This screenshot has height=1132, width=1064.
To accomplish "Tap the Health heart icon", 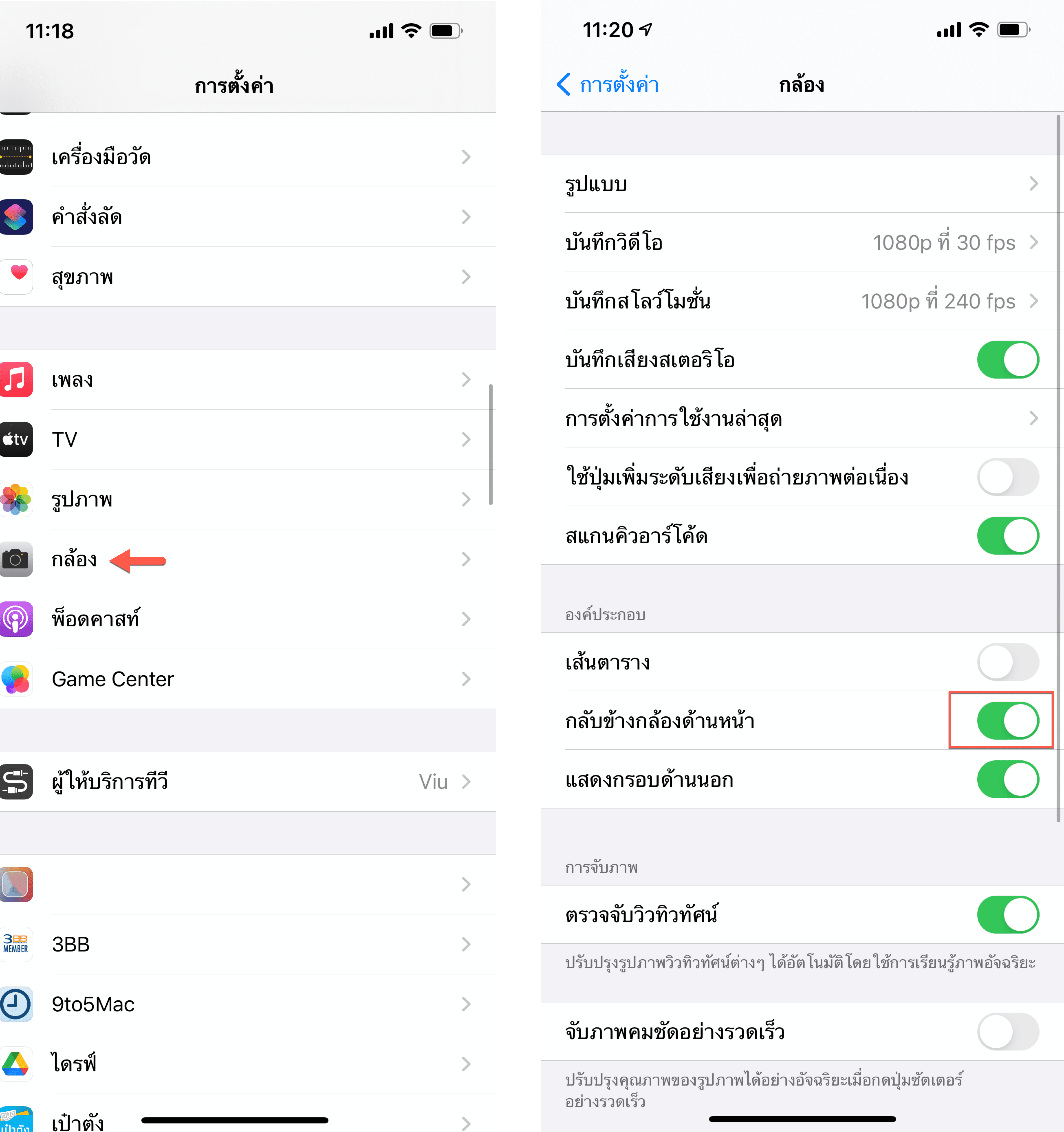I will coord(16,277).
